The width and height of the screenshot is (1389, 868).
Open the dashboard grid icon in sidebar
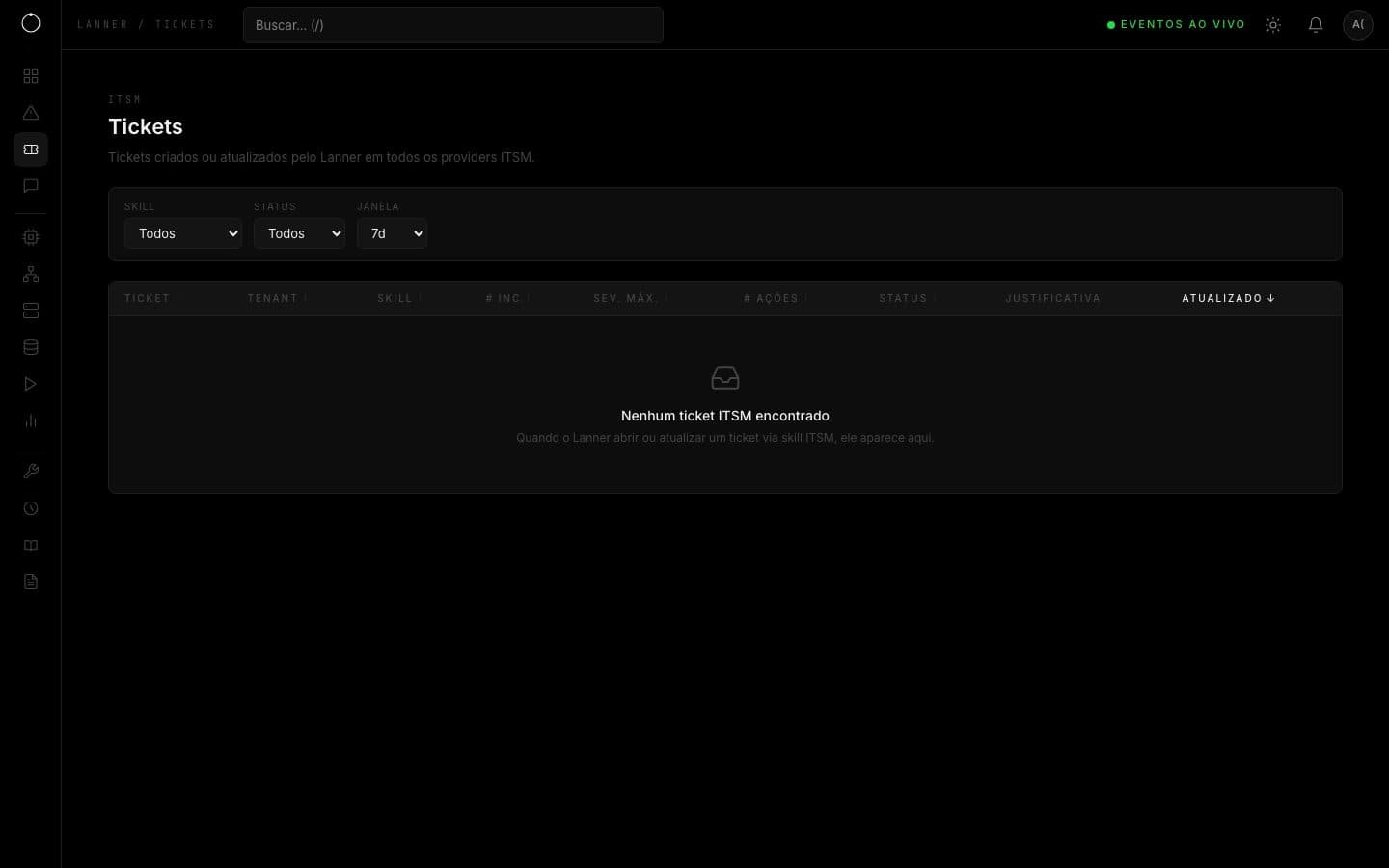point(31,76)
